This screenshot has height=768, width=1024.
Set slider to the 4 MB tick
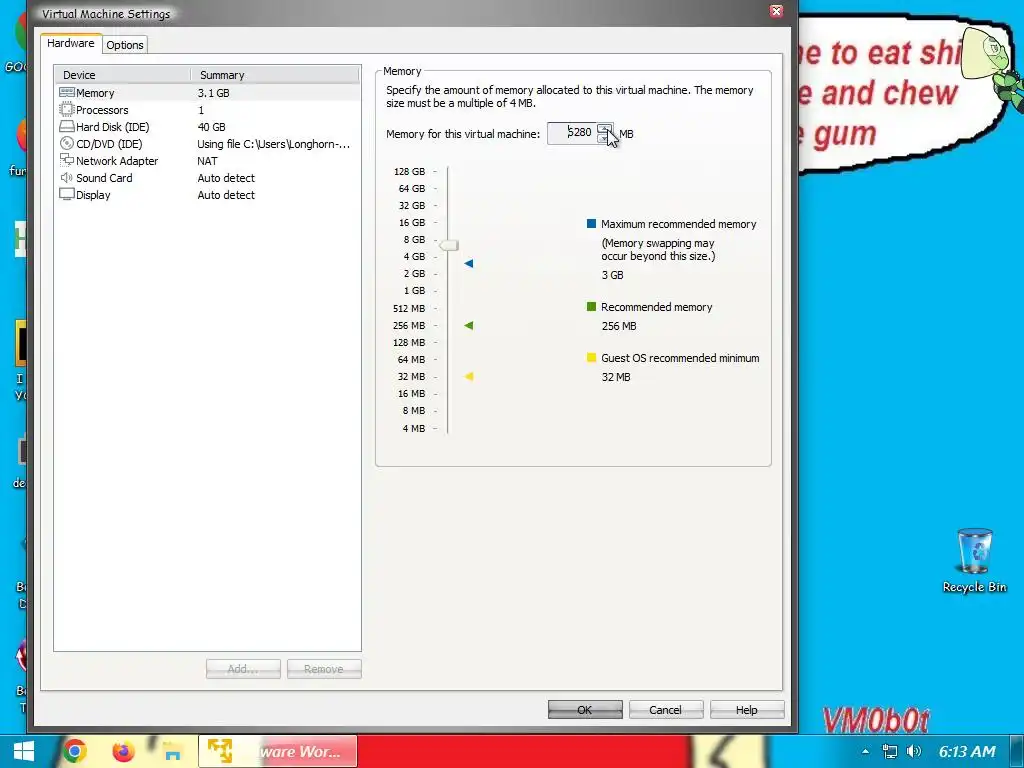click(x=435, y=428)
